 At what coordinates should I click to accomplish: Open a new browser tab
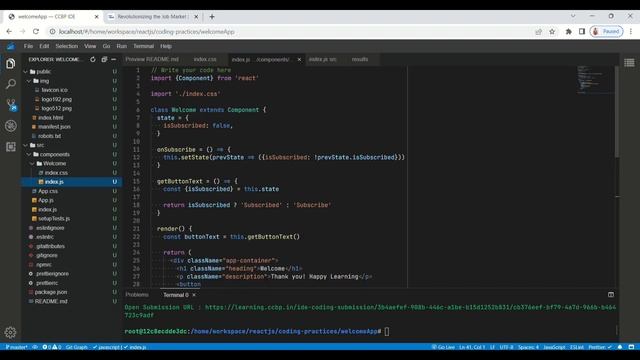tap(212, 17)
